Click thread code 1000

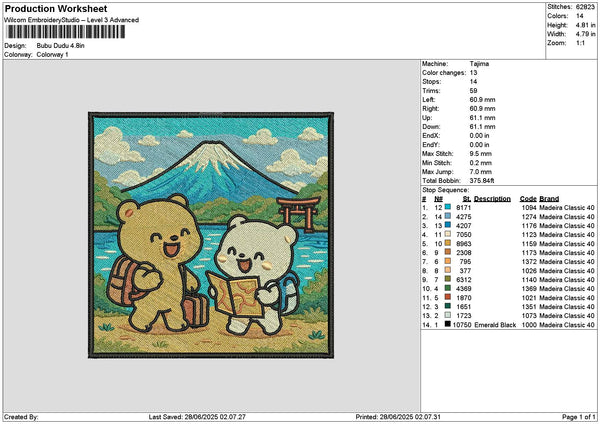[x=529, y=325]
